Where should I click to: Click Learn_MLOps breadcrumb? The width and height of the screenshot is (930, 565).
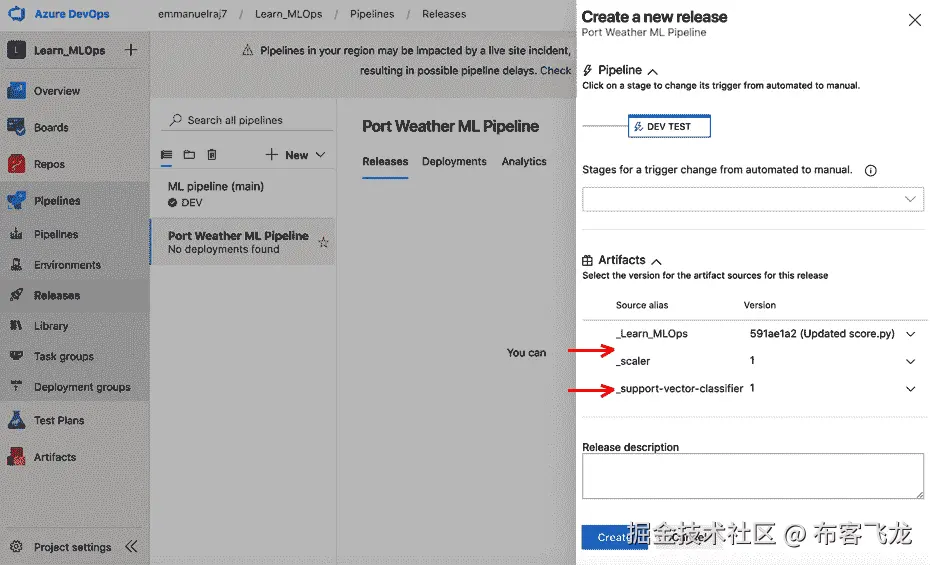(288, 14)
